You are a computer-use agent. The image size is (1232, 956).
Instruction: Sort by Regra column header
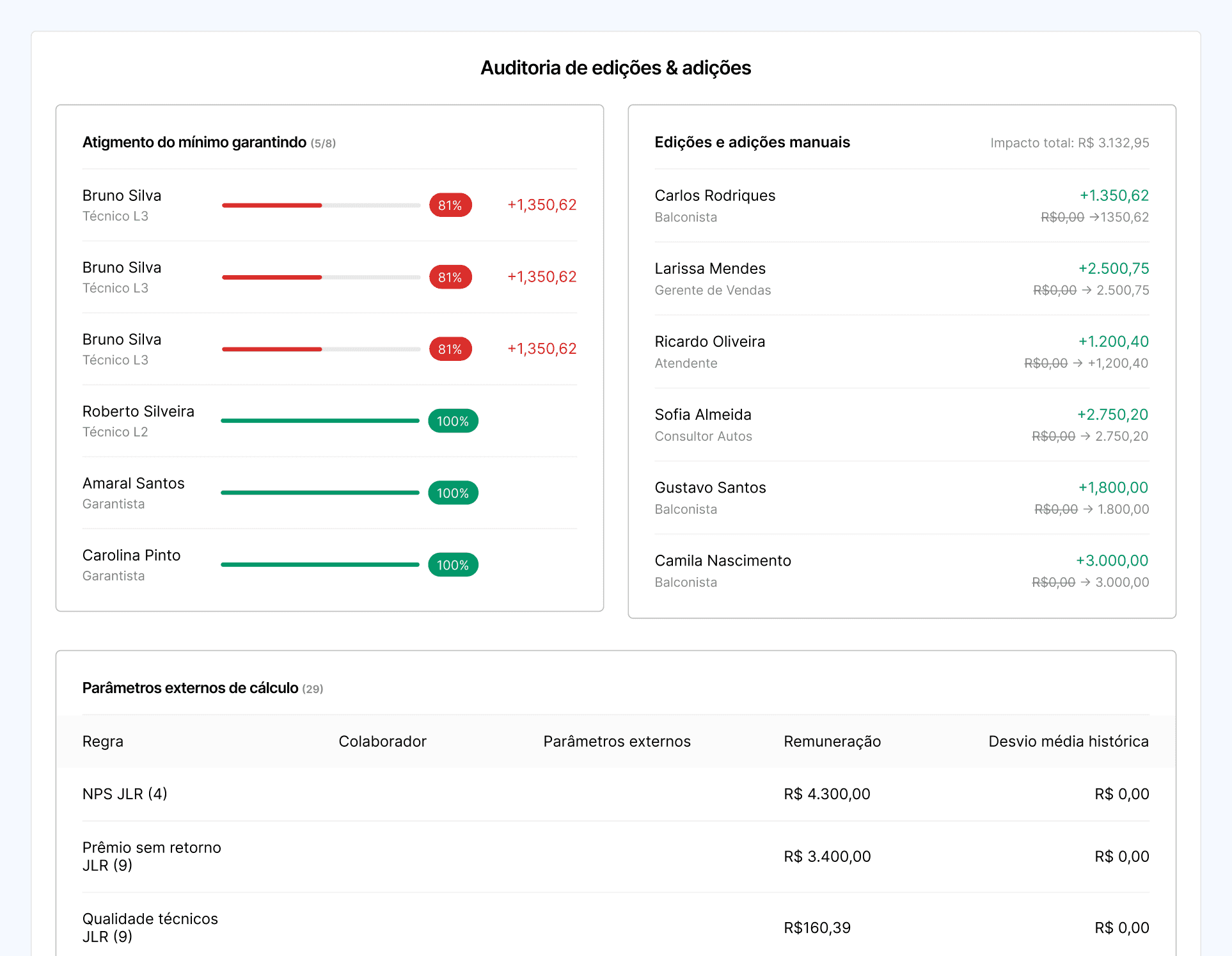pos(103,742)
